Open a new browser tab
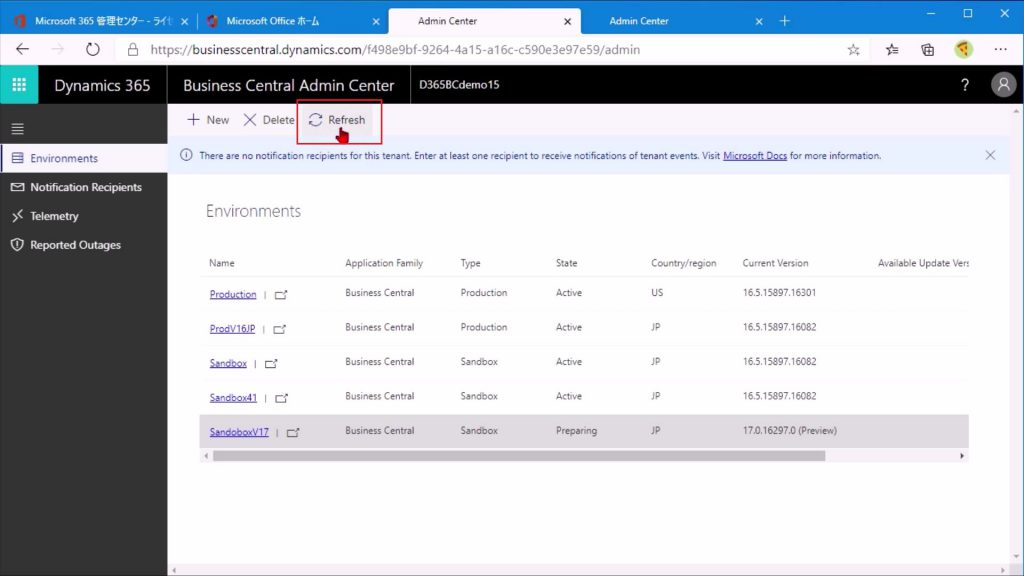1024x576 pixels. coord(784,21)
